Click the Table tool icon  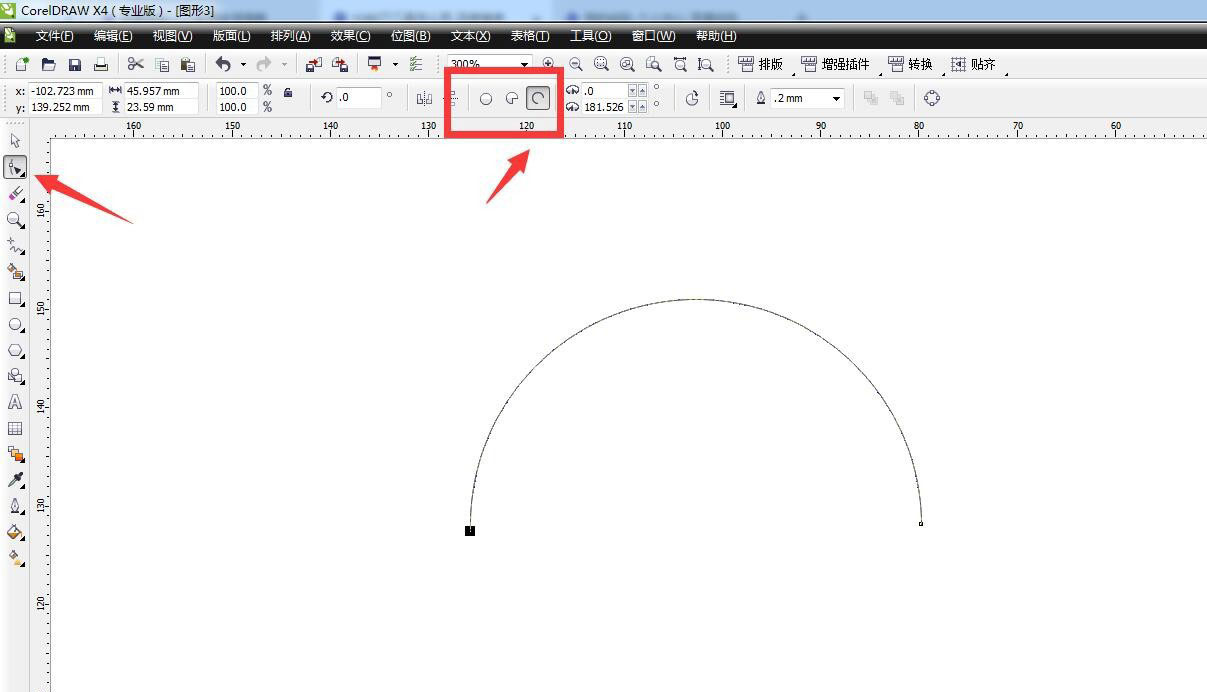pyautogui.click(x=15, y=428)
